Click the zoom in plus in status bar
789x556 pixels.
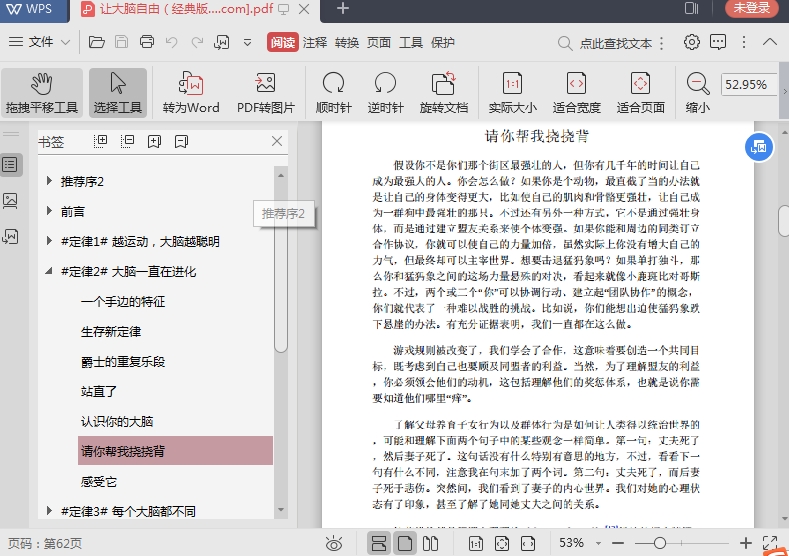coord(746,543)
